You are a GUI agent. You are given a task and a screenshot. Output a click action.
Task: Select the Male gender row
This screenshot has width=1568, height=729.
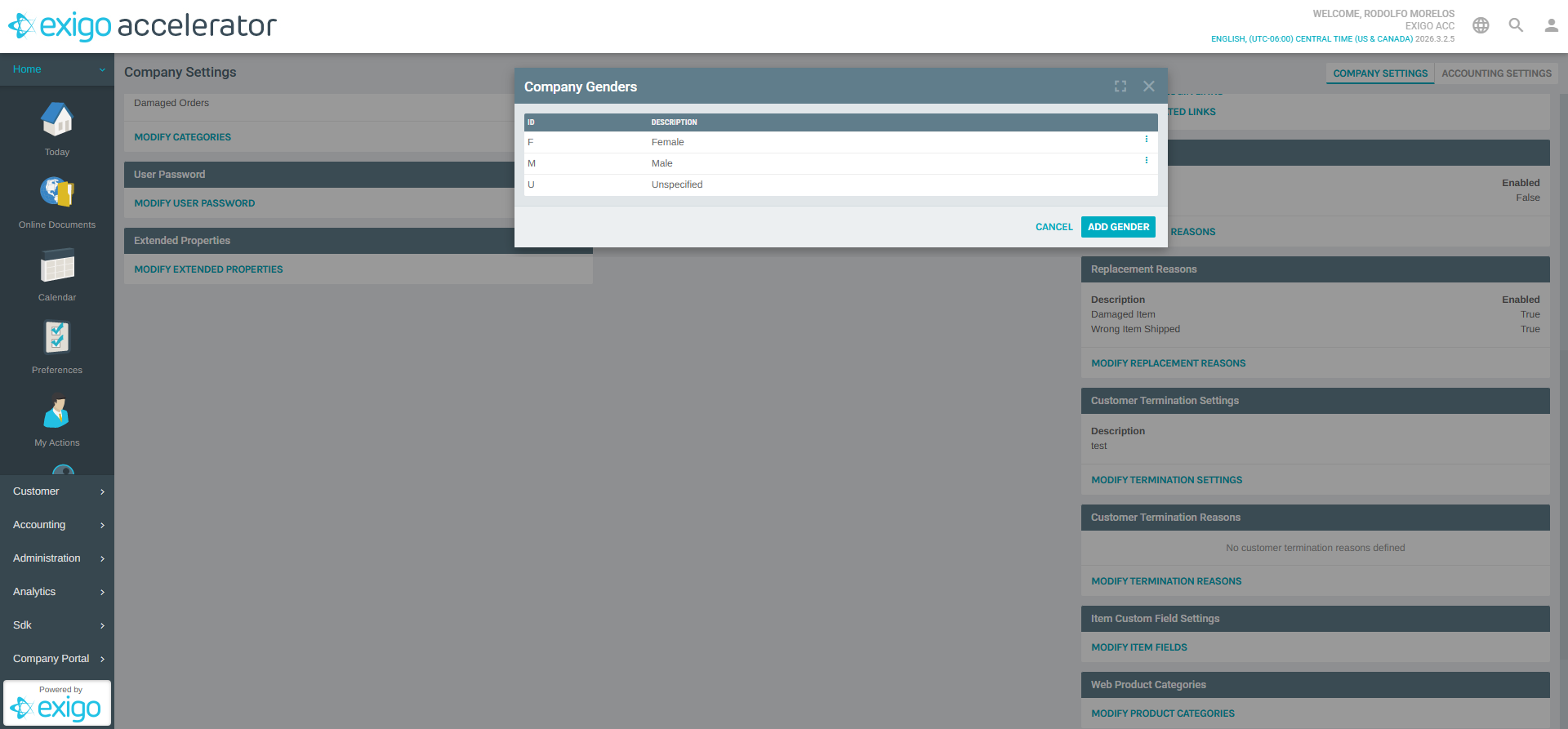coord(840,163)
